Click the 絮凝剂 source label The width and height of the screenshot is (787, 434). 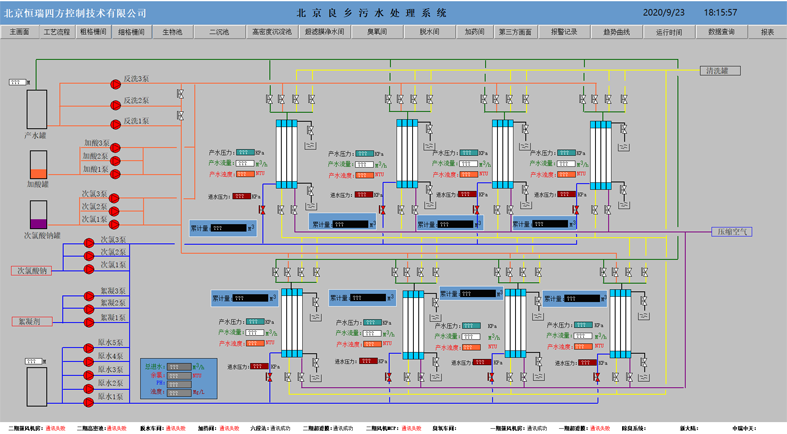click(x=30, y=321)
